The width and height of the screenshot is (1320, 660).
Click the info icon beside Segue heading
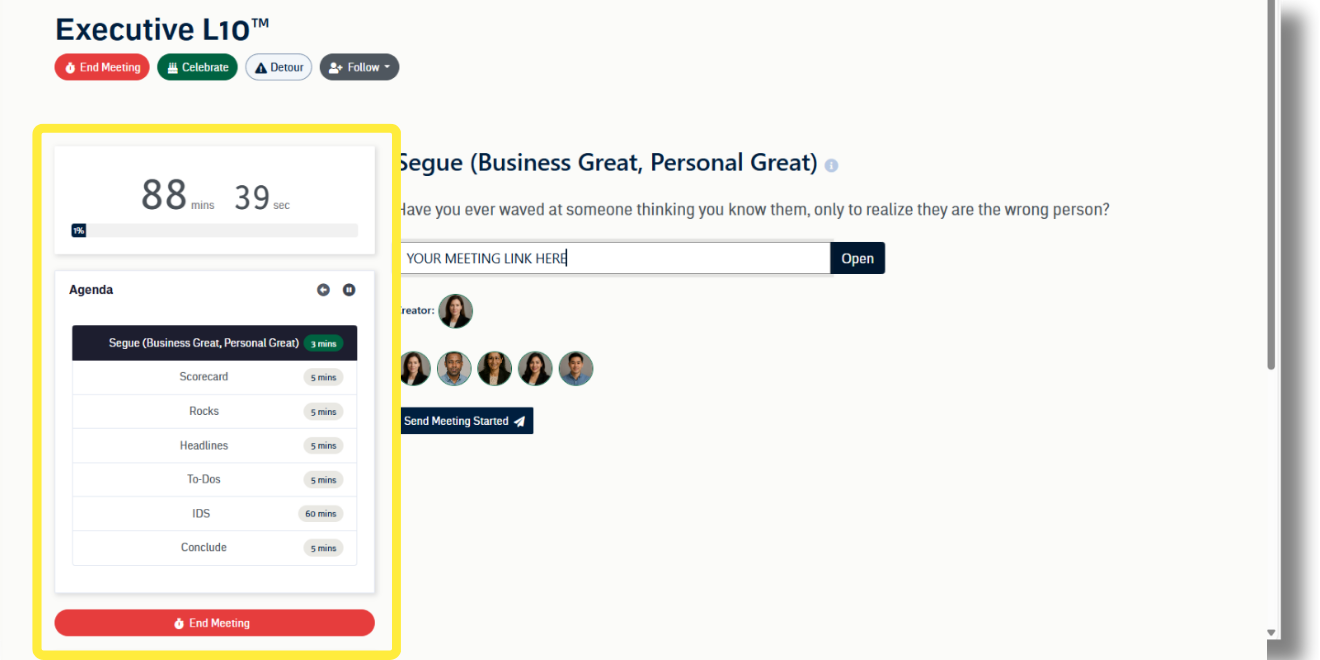[x=832, y=166]
